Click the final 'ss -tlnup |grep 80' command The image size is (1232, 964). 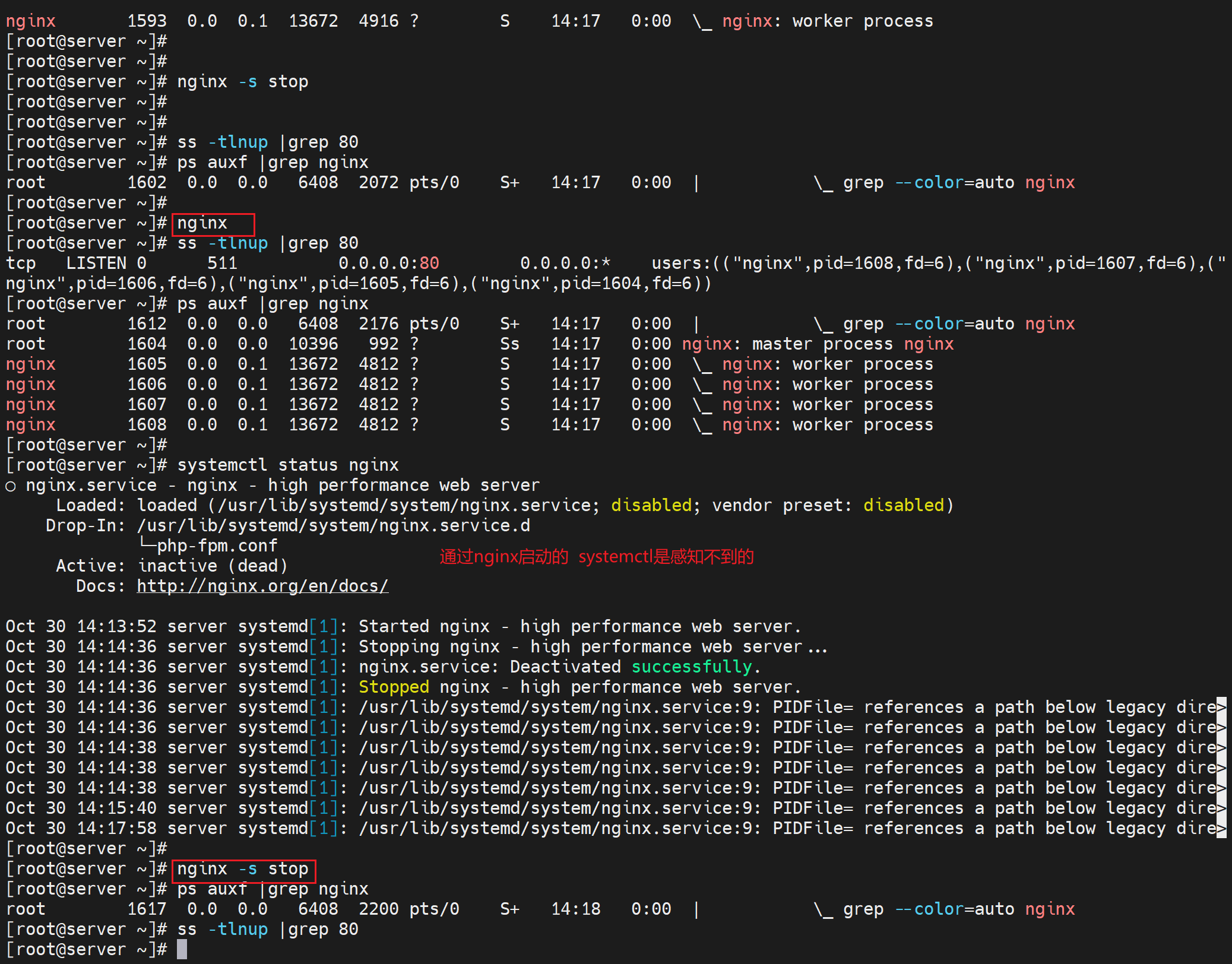(x=267, y=929)
